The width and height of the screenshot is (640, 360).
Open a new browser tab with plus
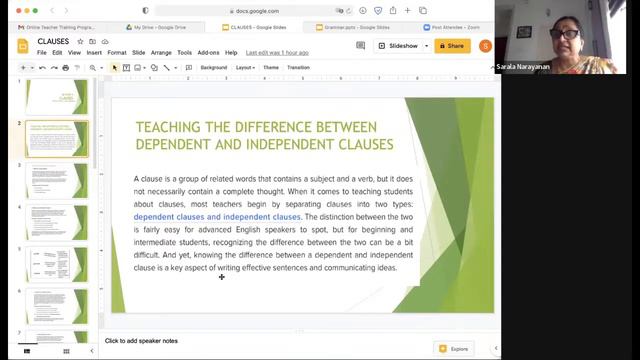click(x=407, y=11)
